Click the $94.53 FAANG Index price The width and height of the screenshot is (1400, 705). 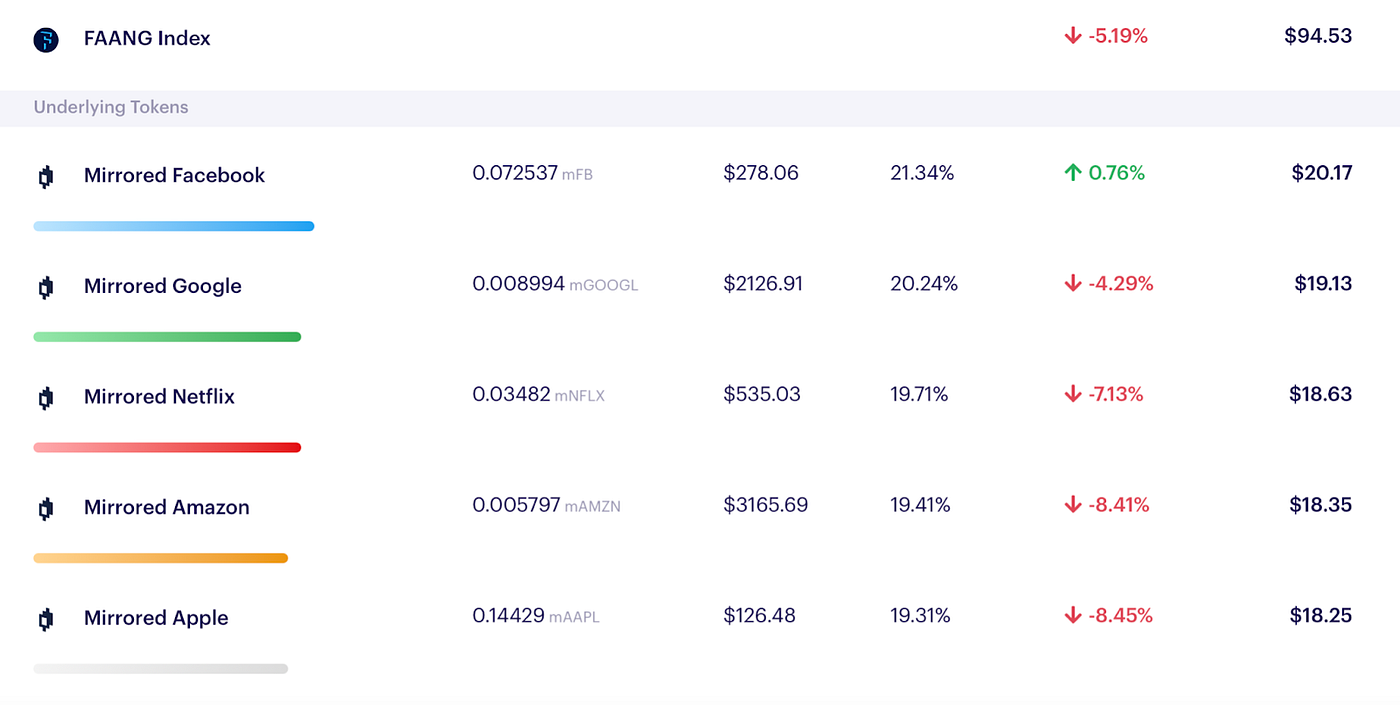tap(1317, 36)
